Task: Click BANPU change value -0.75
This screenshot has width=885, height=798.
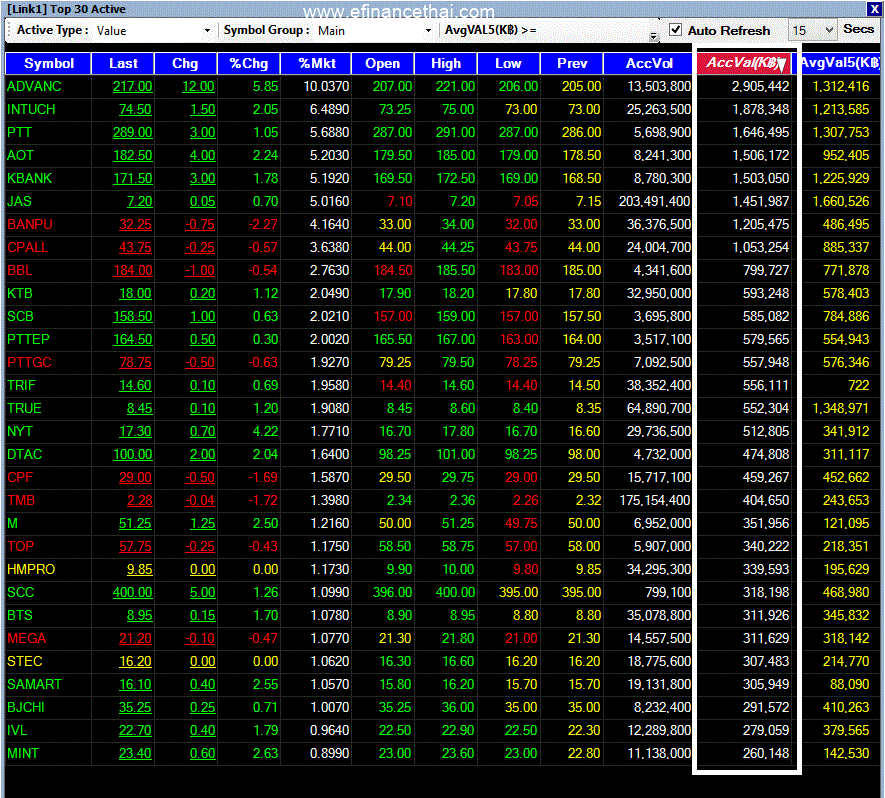Action: click(x=200, y=225)
